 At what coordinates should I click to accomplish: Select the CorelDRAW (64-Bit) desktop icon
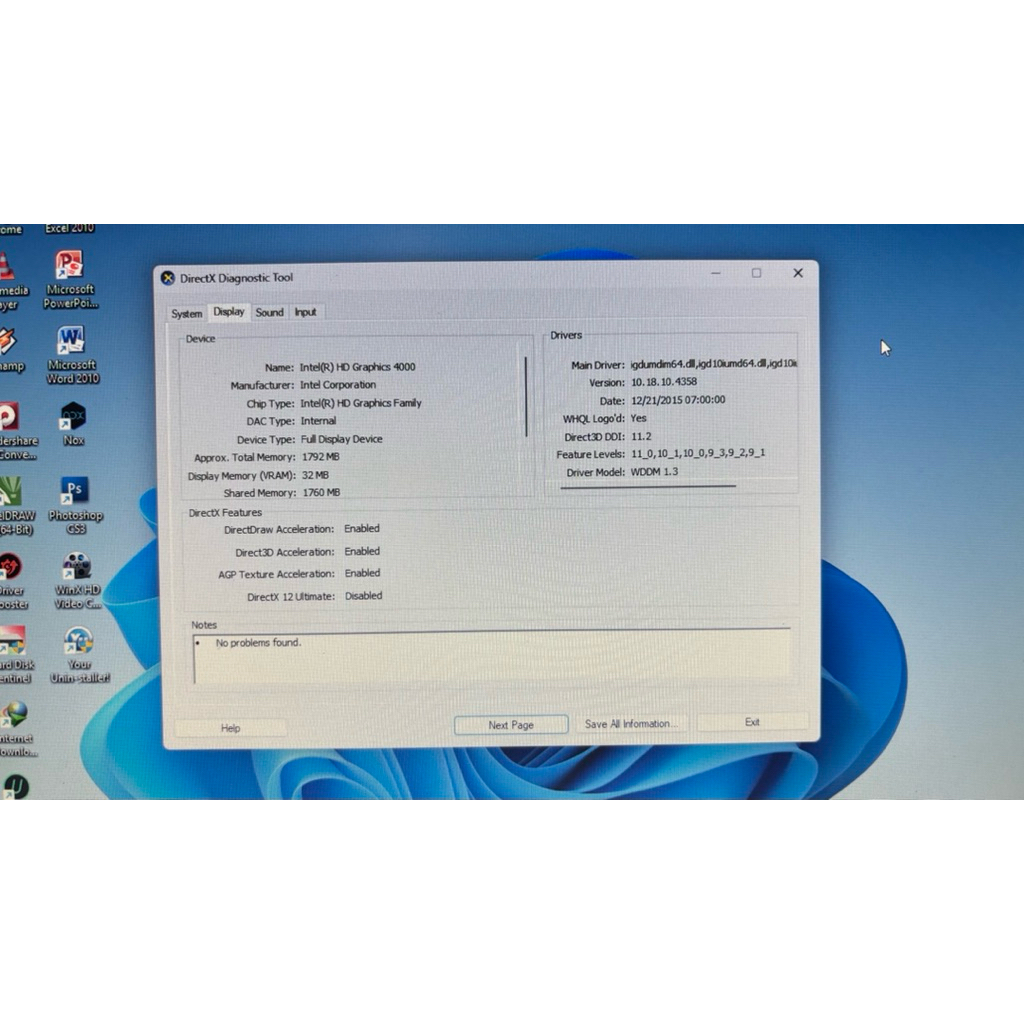[x=14, y=506]
